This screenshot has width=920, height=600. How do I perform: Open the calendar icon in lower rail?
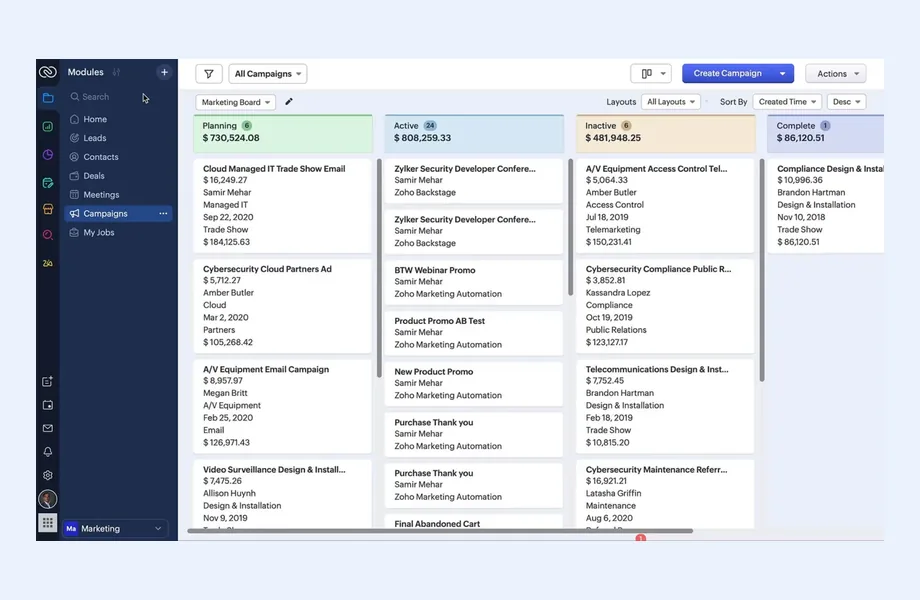(48, 405)
